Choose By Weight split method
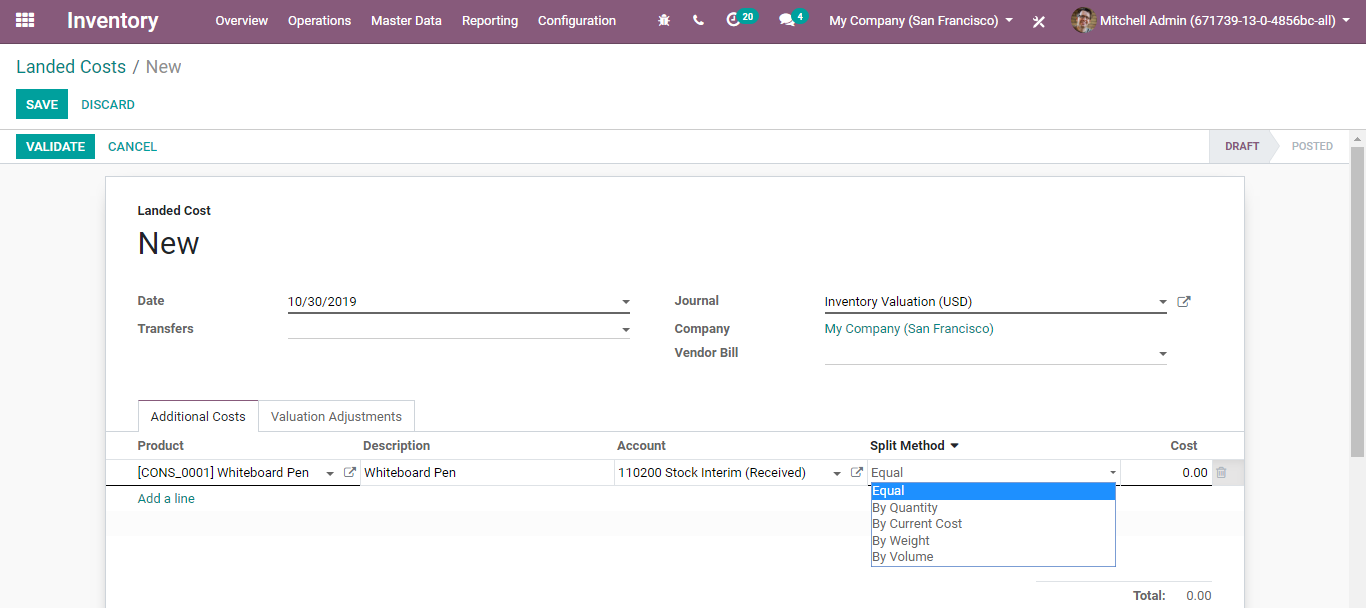 (x=993, y=541)
